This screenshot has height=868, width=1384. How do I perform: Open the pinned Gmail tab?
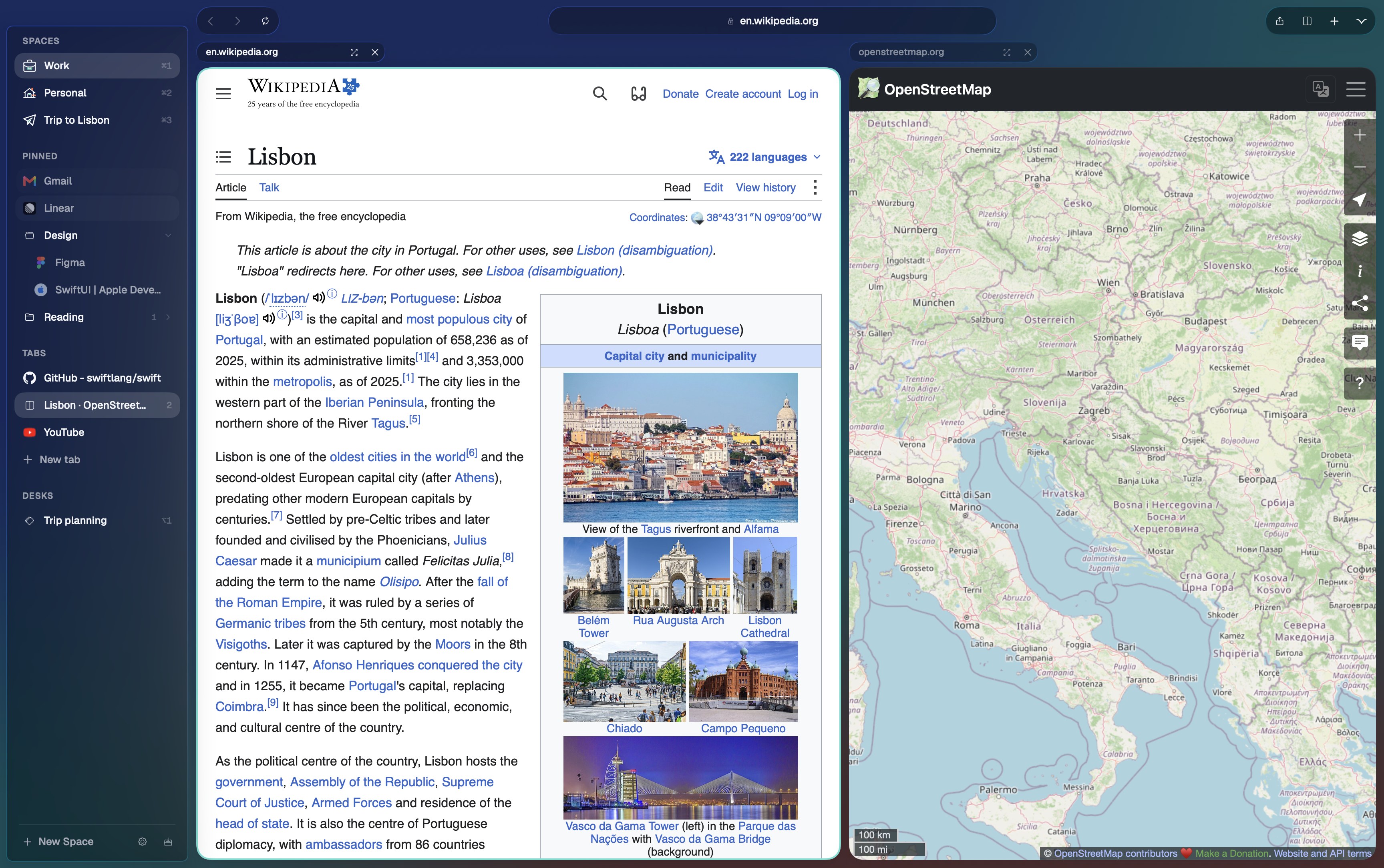(97, 181)
